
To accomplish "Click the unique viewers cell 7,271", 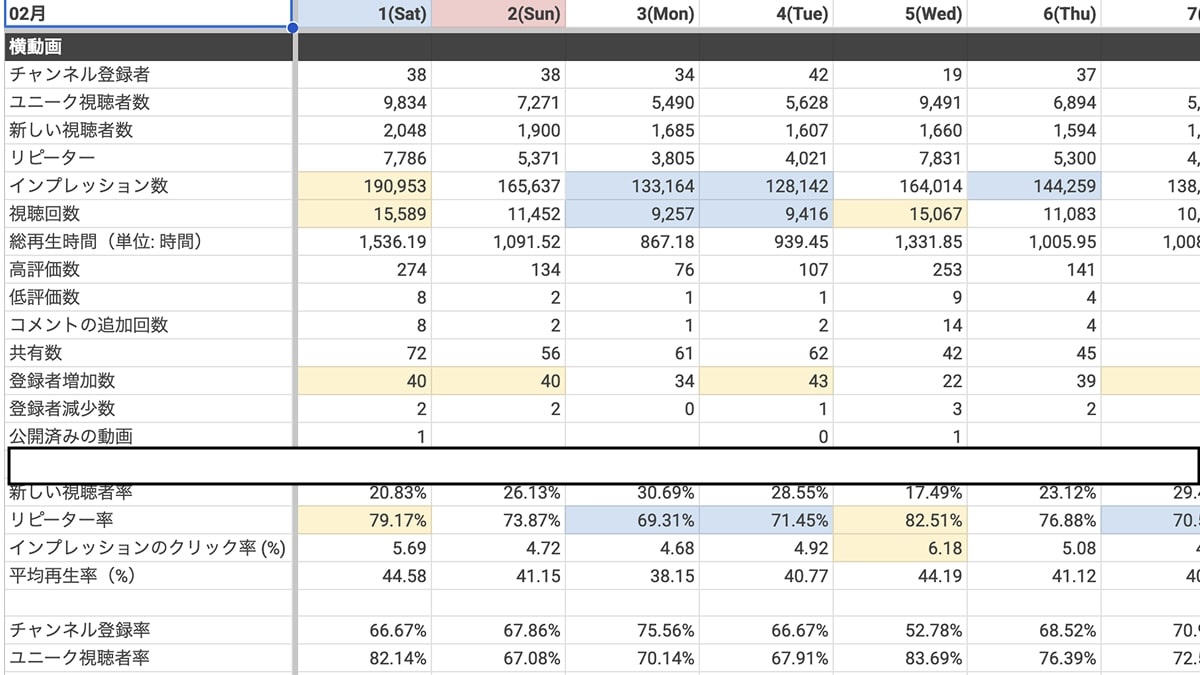I will point(499,103).
